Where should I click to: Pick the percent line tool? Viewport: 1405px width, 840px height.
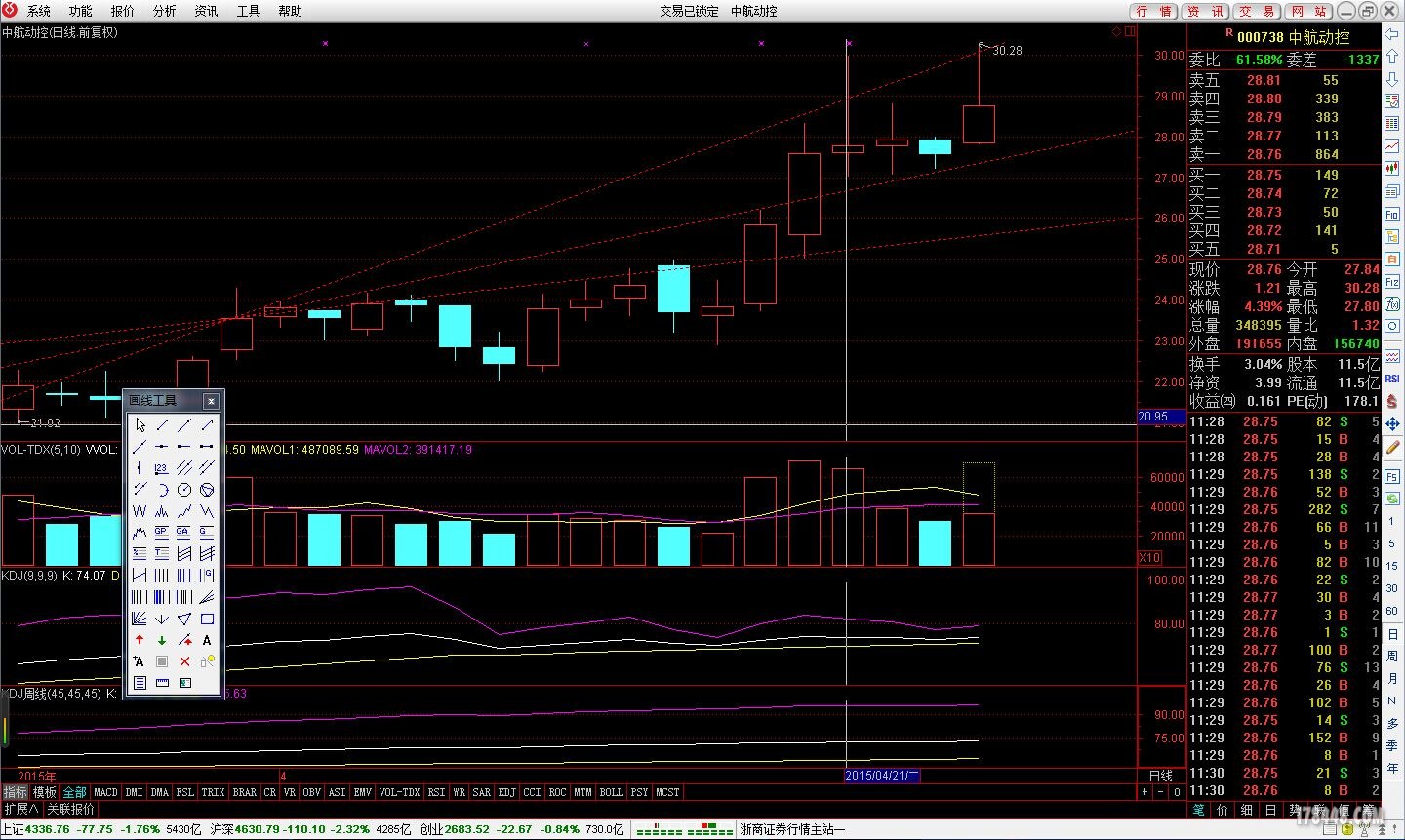[140, 554]
